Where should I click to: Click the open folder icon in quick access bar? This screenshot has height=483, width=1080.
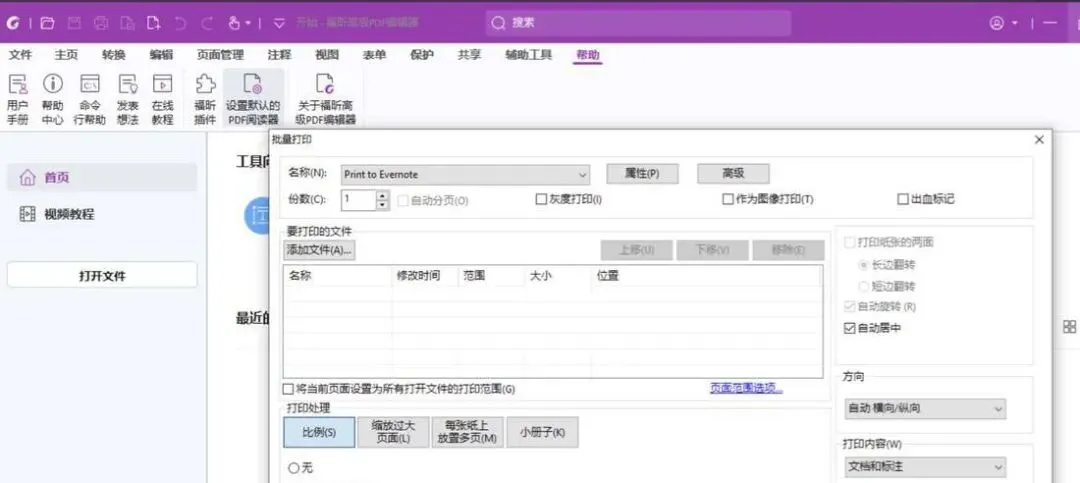[47, 23]
